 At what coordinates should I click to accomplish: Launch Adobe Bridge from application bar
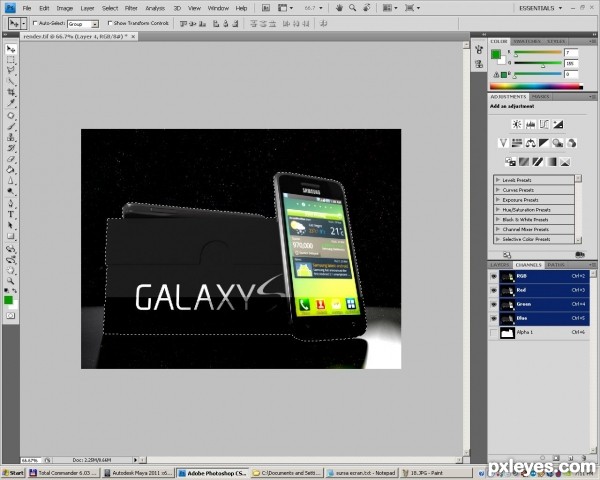coord(266,8)
